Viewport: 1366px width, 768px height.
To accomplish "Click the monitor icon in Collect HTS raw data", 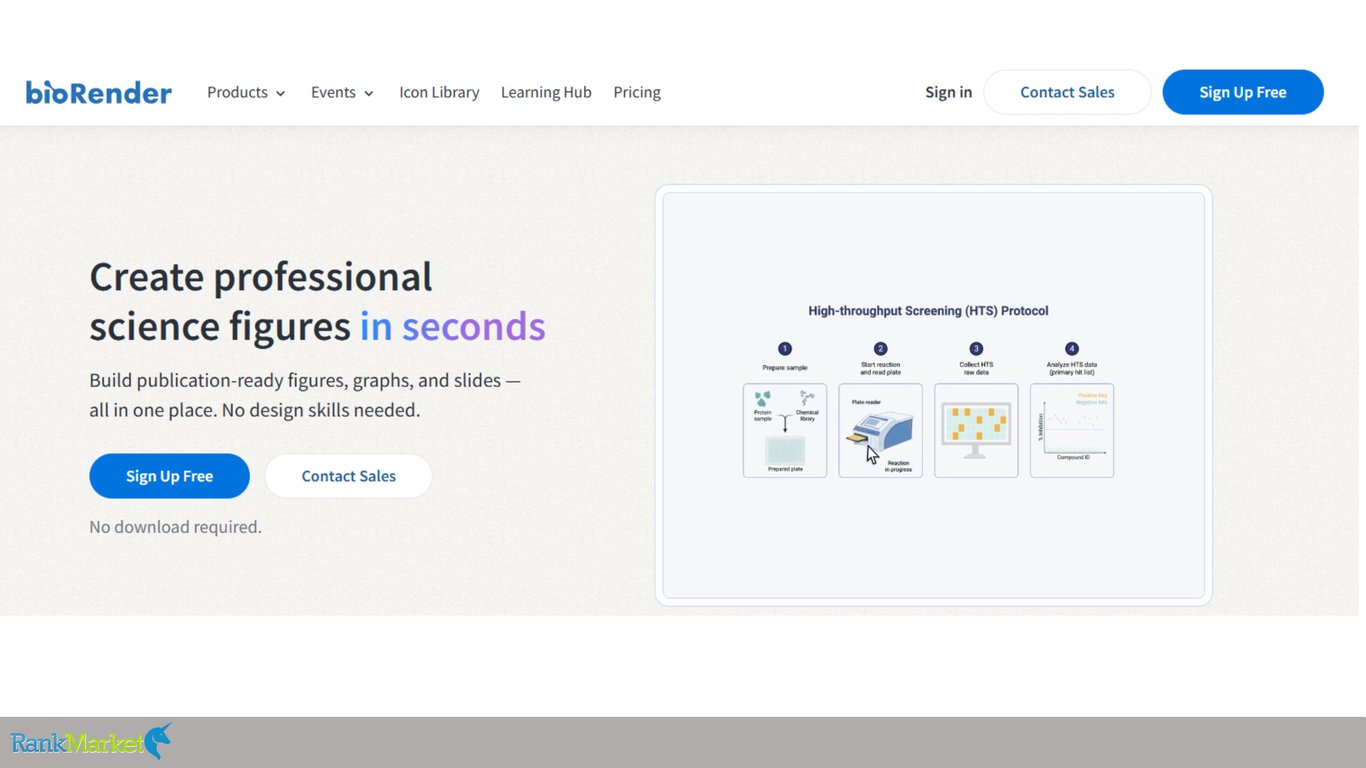I will point(976,430).
